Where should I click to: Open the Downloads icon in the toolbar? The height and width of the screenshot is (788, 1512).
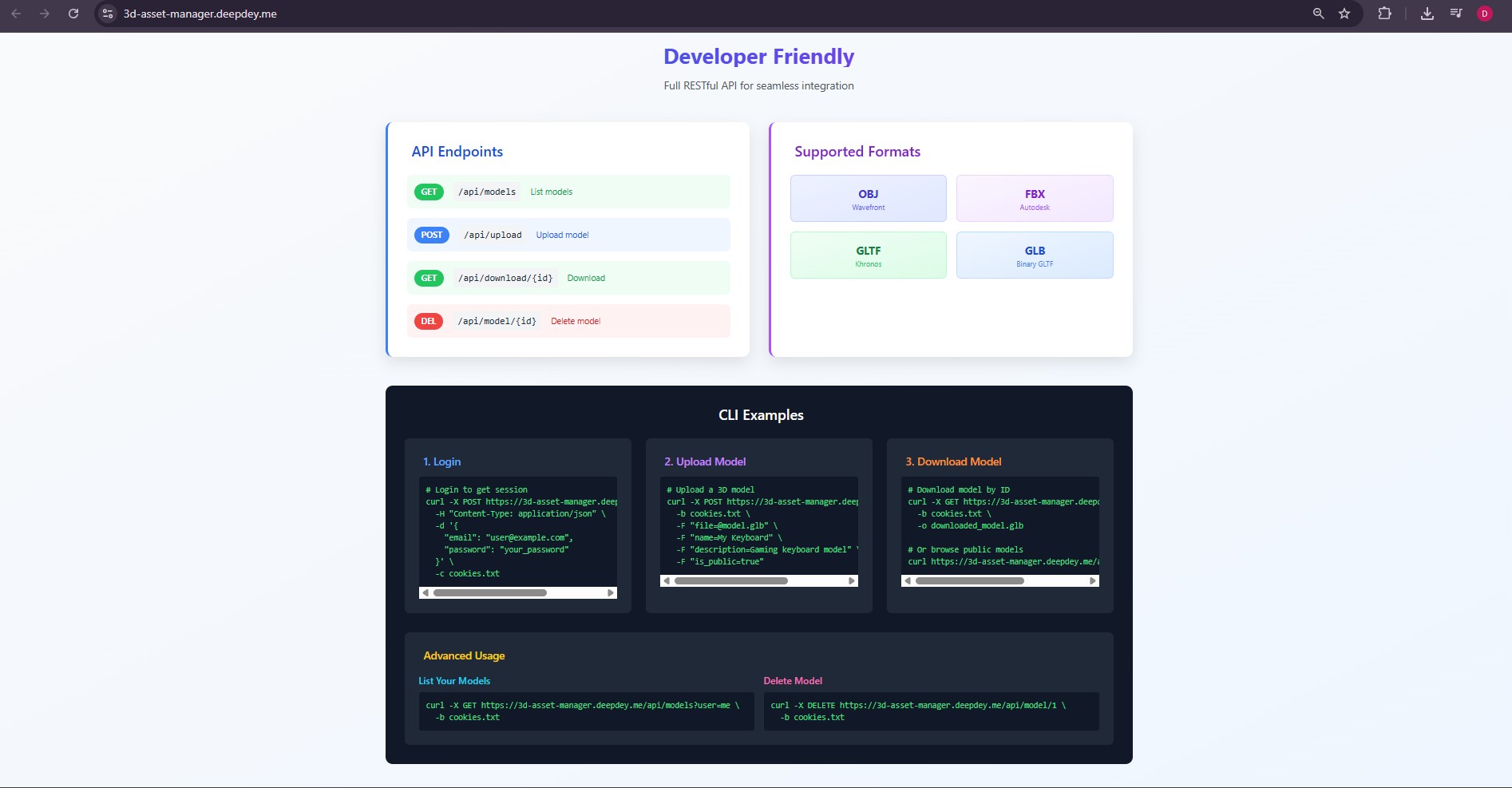1428,14
